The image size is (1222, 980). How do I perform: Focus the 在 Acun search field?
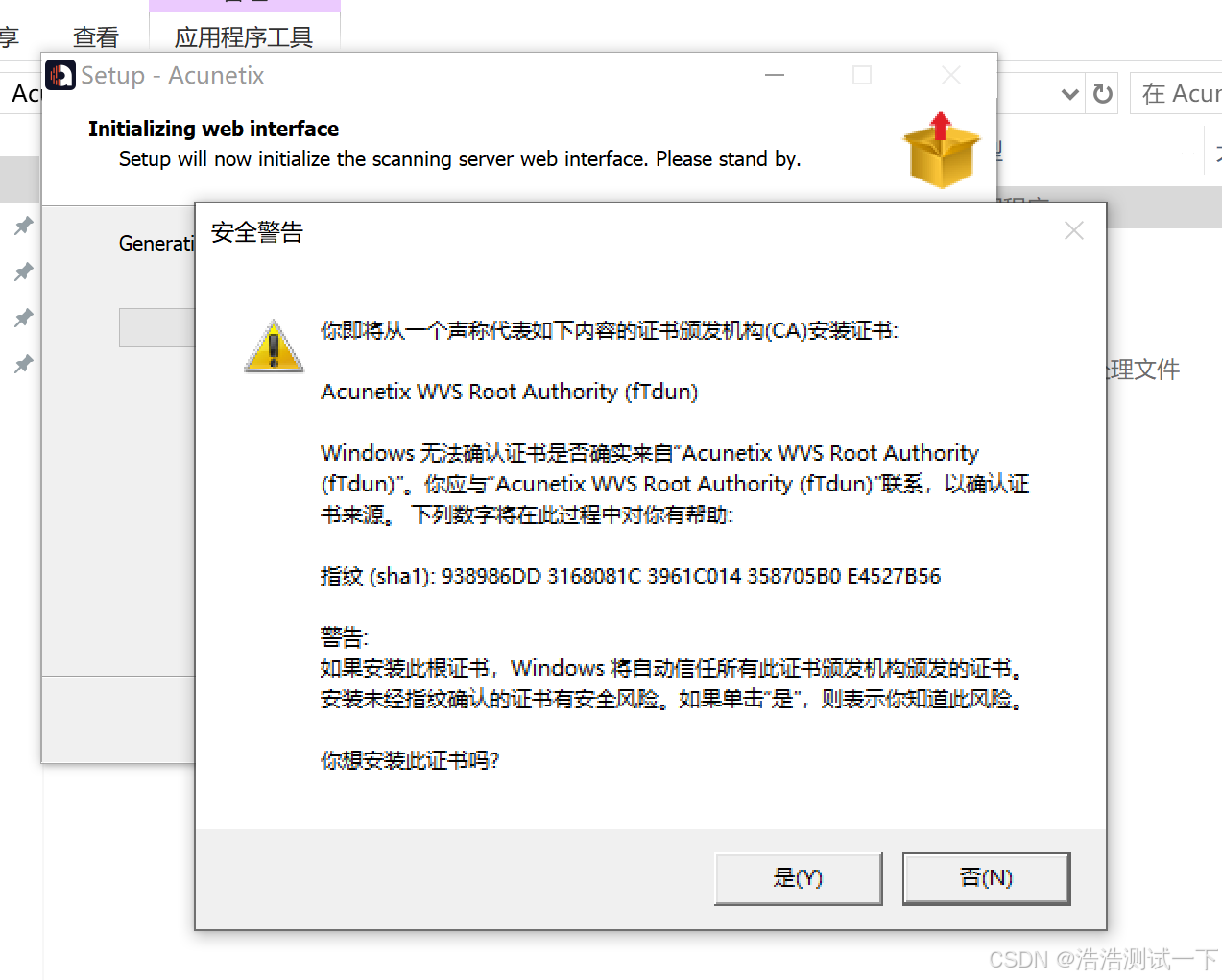click(1176, 93)
